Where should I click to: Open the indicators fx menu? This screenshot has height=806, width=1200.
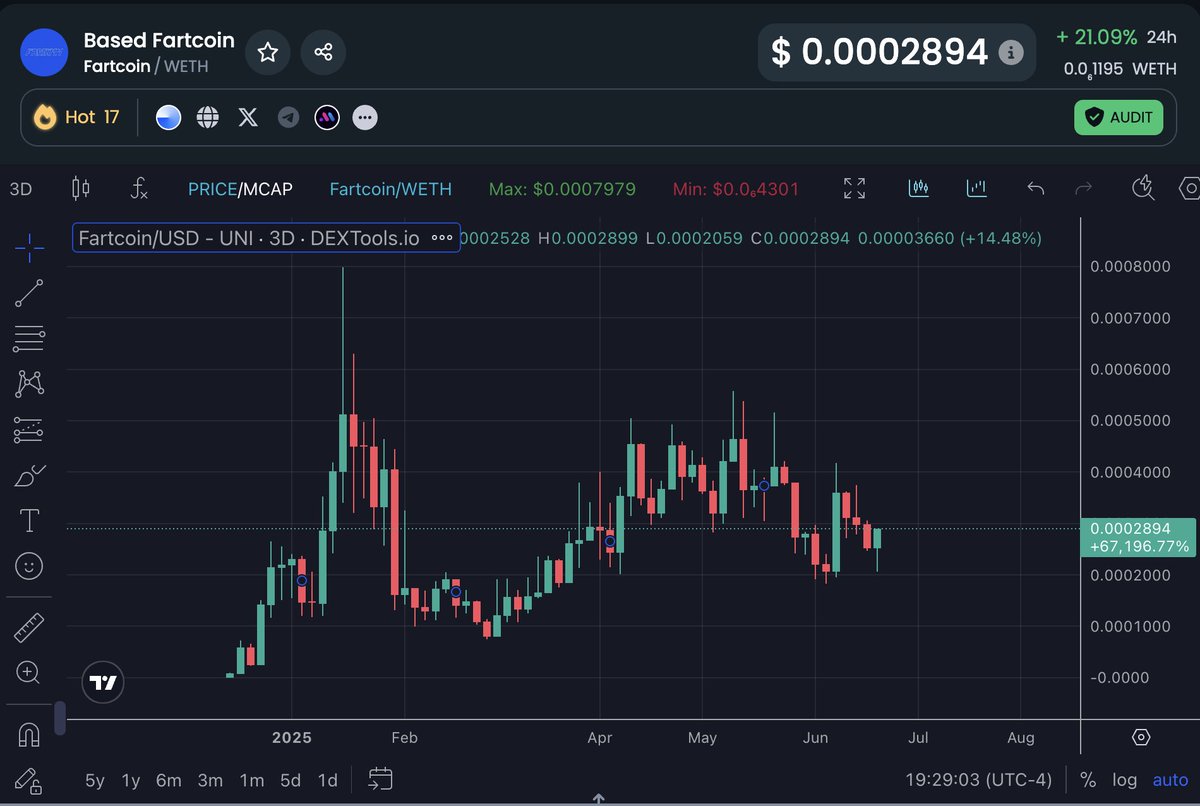(140, 188)
